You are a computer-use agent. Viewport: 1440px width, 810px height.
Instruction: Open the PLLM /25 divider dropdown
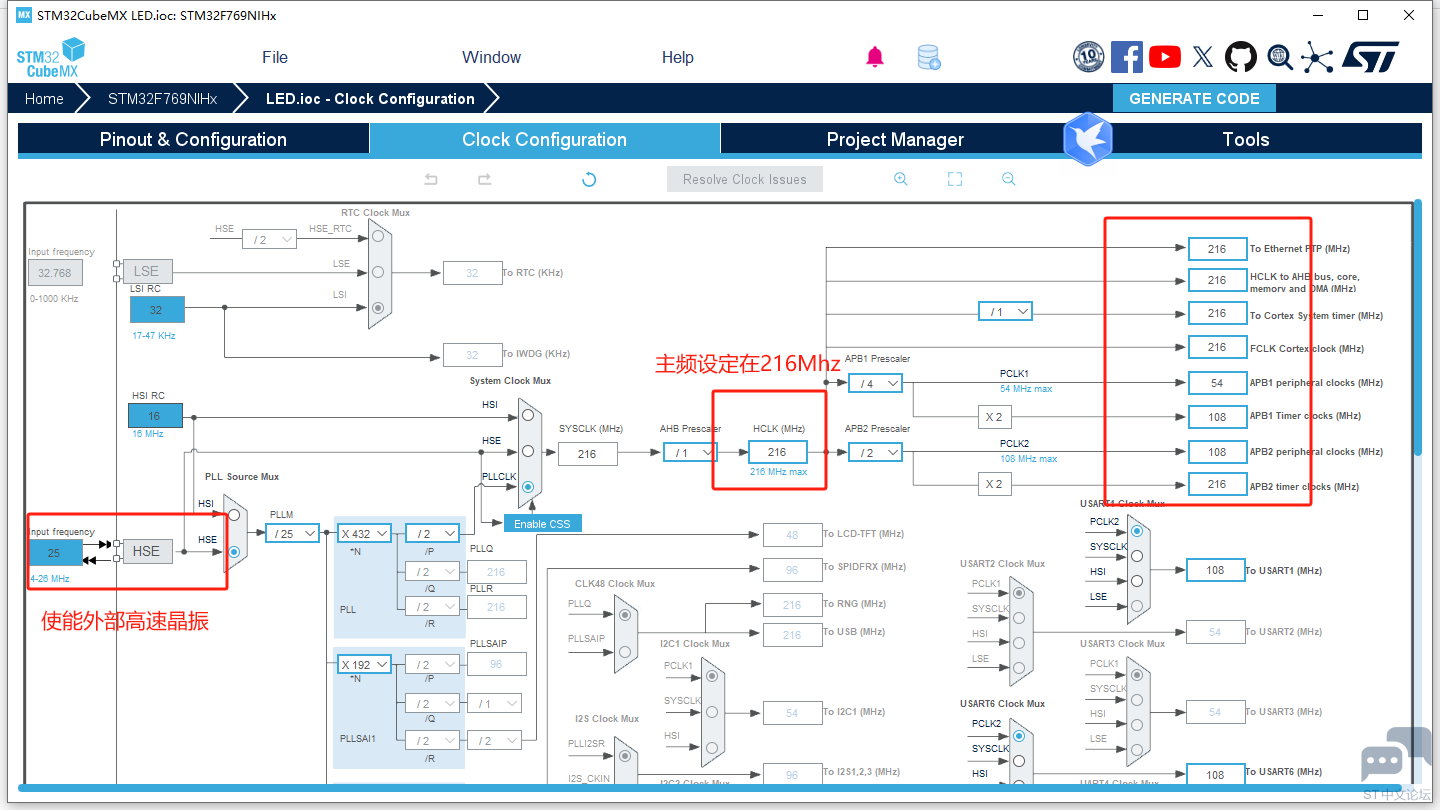click(x=292, y=534)
